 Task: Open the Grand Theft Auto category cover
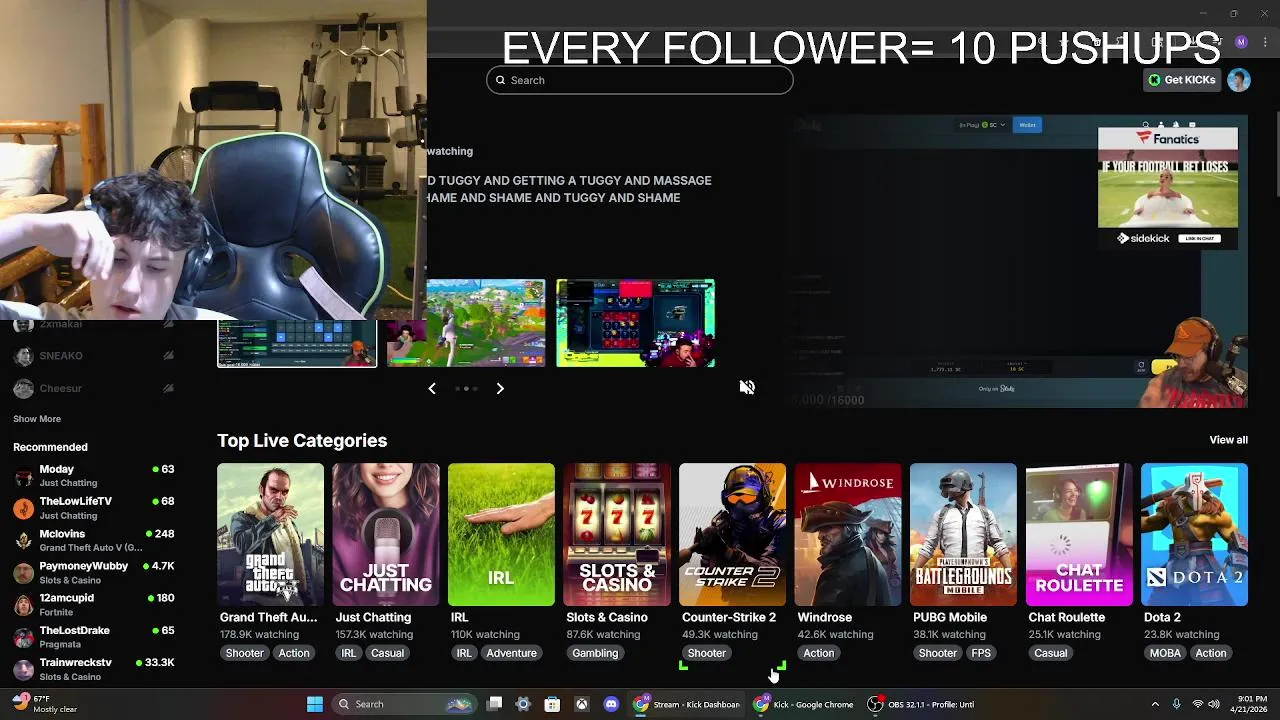tap(270, 534)
